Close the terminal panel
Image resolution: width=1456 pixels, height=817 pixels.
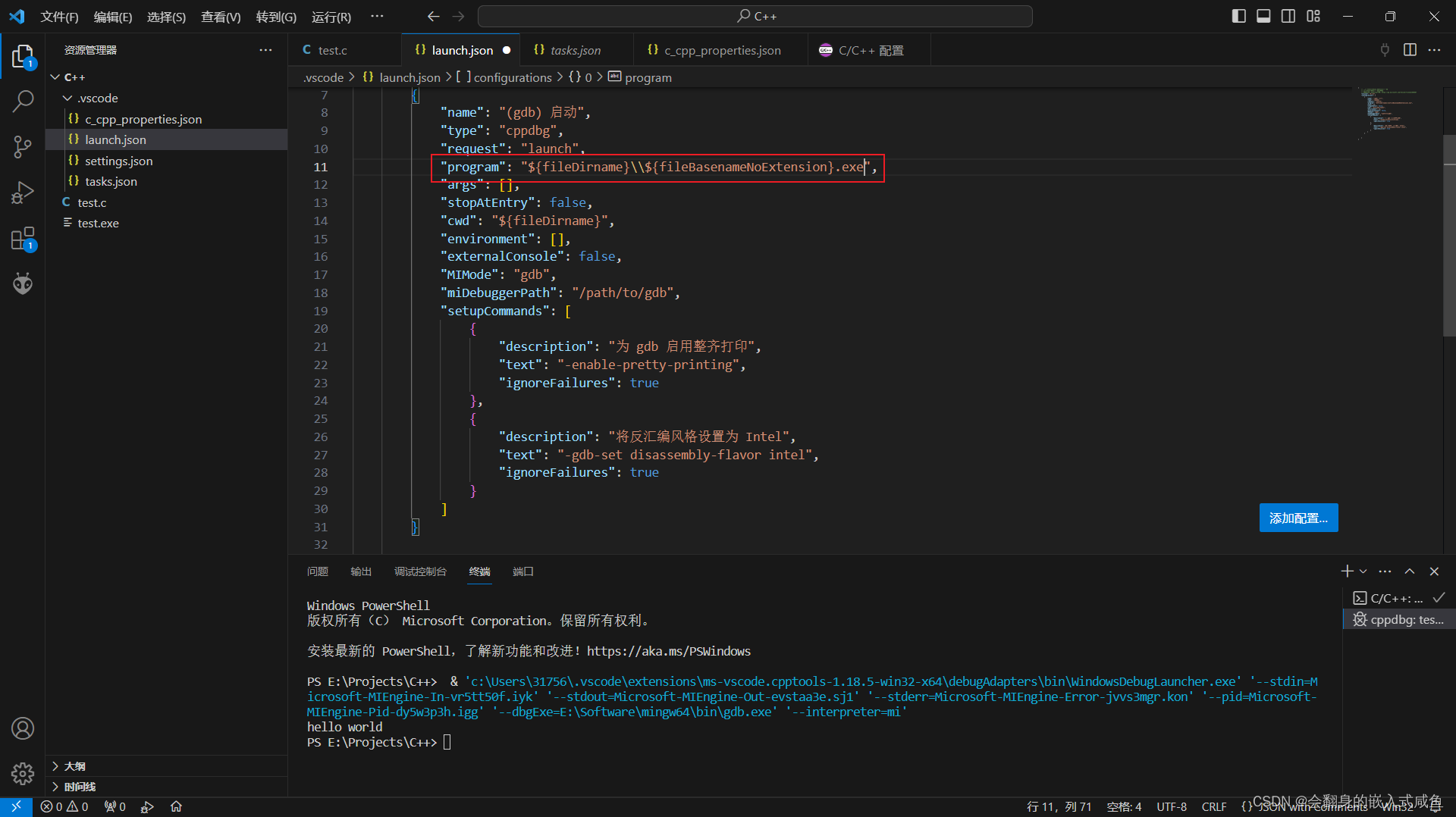coord(1434,571)
